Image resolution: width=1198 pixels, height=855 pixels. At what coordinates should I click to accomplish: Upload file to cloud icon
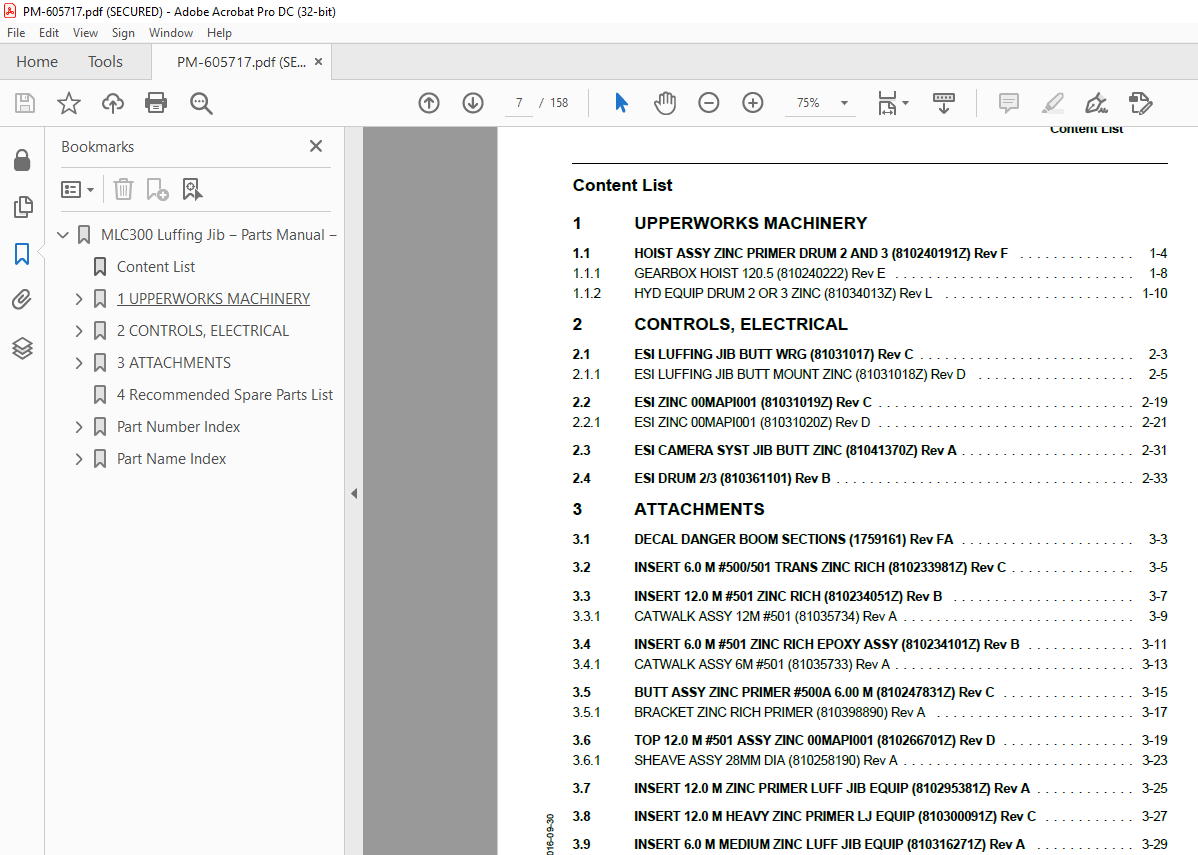point(112,103)
